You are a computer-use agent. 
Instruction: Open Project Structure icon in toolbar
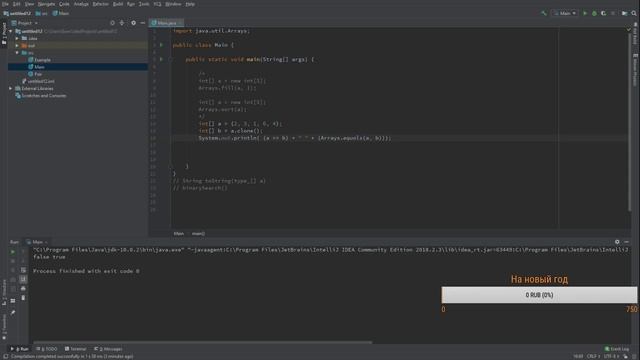click(x=624, y=13)
